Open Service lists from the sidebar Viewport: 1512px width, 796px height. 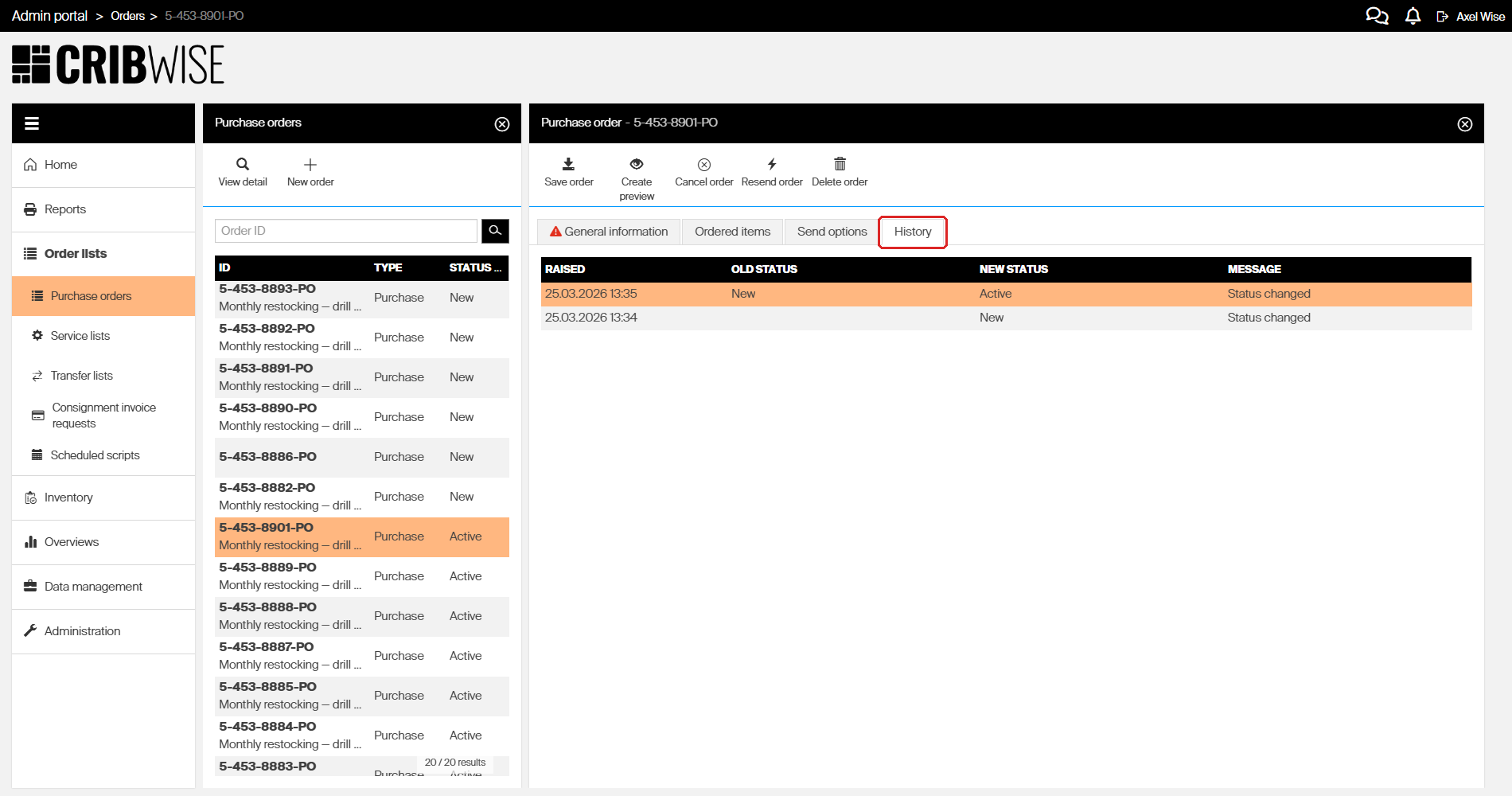[x=80, y=335]
